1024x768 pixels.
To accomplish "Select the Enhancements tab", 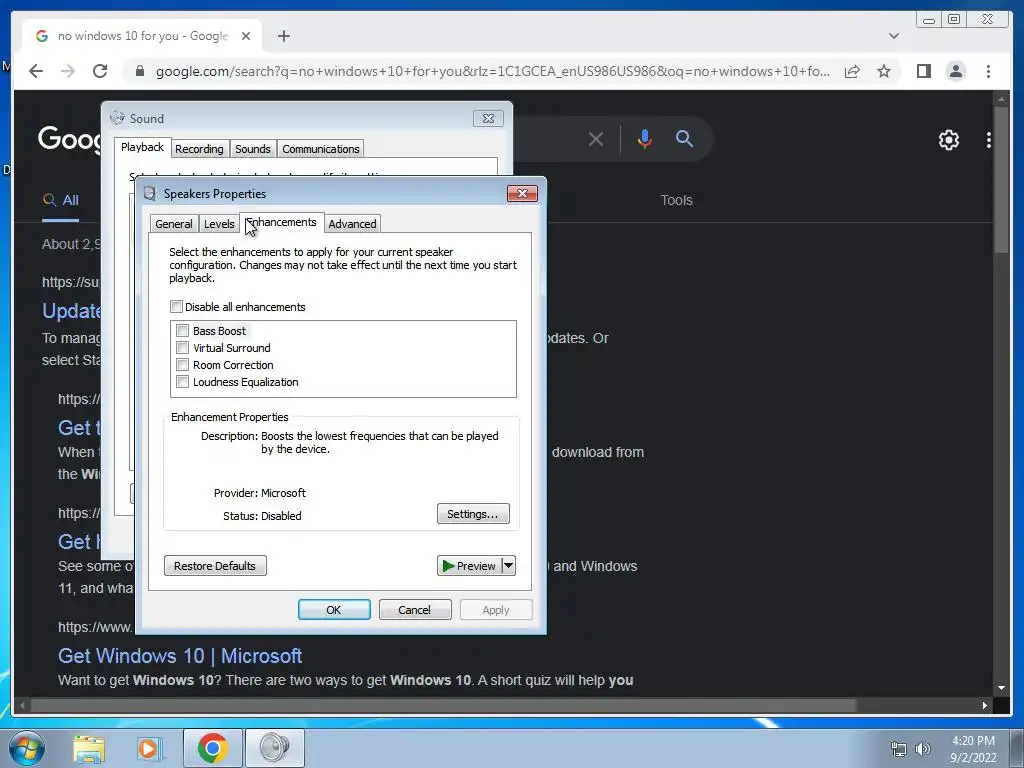I will point(281,223).
